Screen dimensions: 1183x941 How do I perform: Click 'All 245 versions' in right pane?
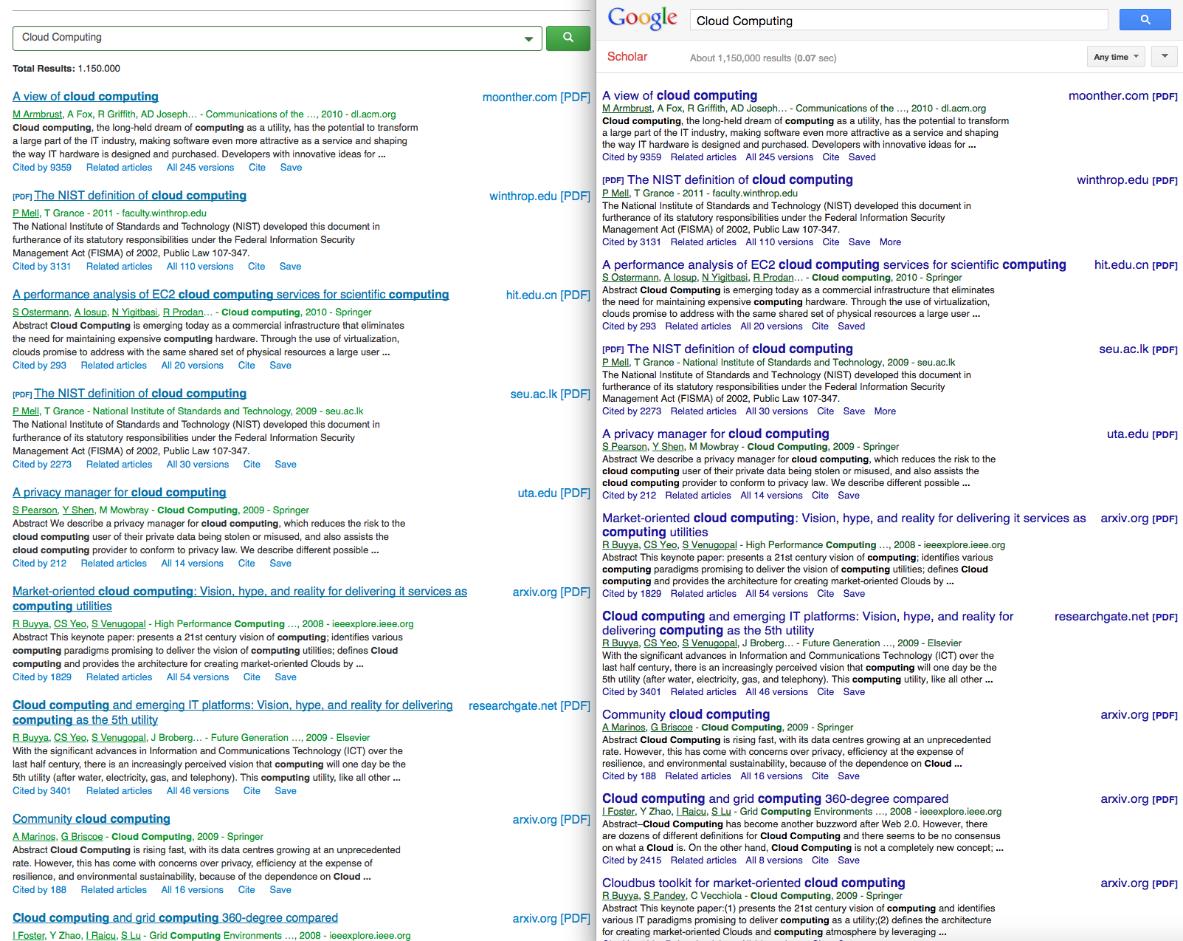[x=779, y=157]
